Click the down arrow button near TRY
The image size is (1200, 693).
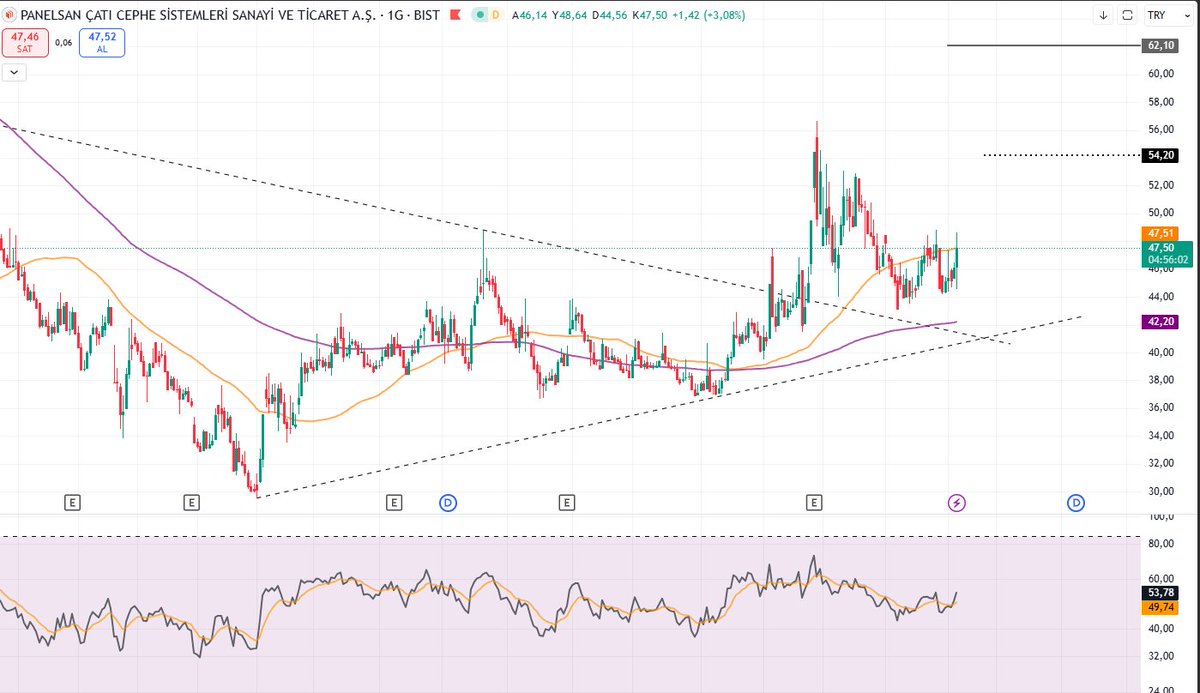coord(1103,15)
